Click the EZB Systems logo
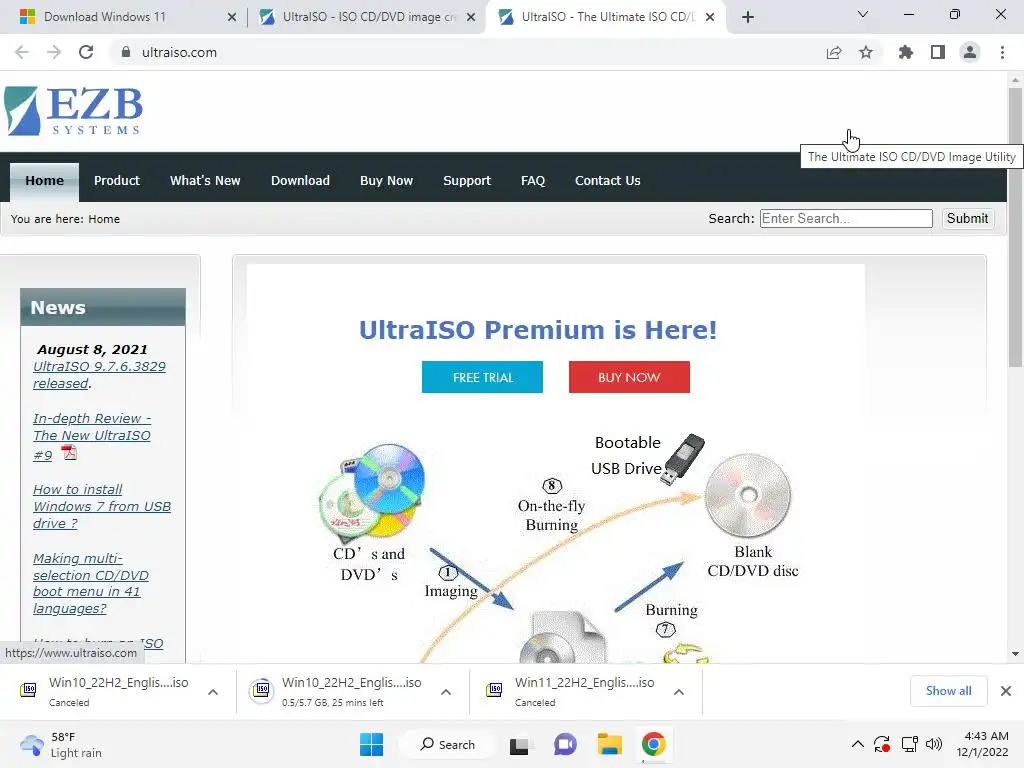 (73, 111)
